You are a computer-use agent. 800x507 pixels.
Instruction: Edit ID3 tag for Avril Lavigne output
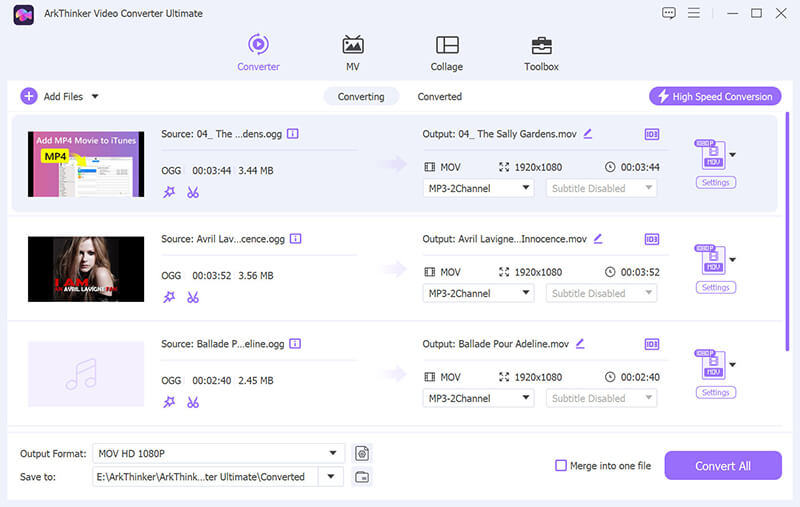[x=652, y=239]
